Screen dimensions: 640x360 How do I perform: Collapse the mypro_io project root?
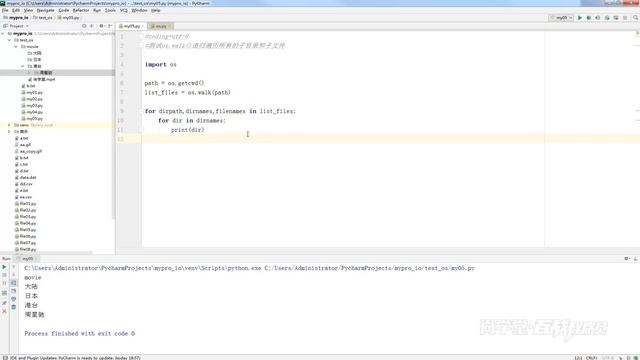(x=3, y=33)
